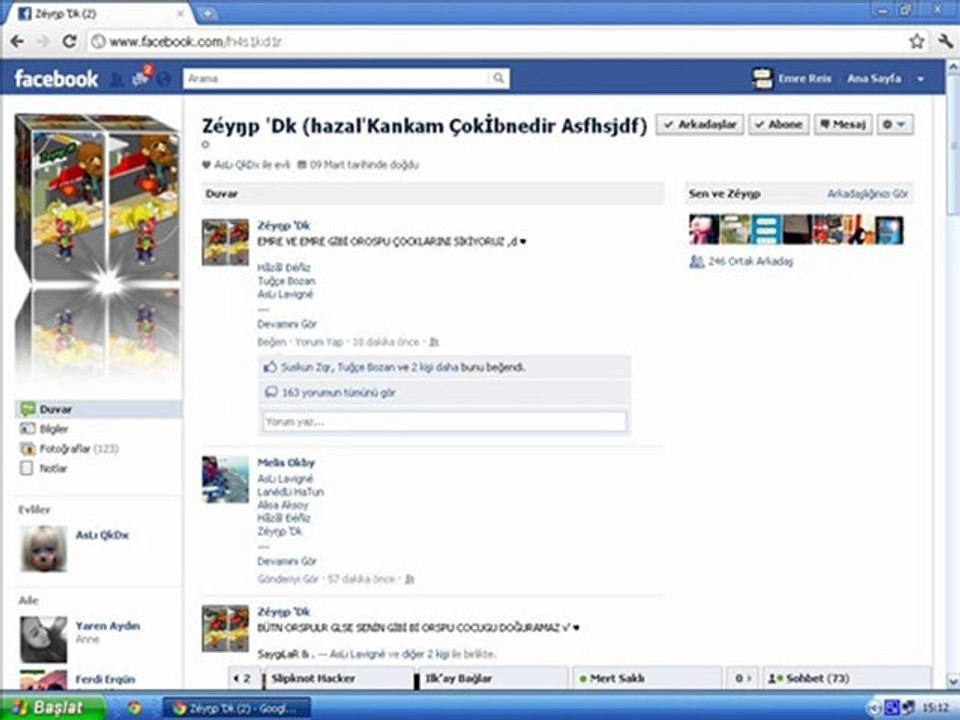The width and height of the screenshot is (960, 720).
Task: Expand first post with Devamını Gör
Action: 287,324
